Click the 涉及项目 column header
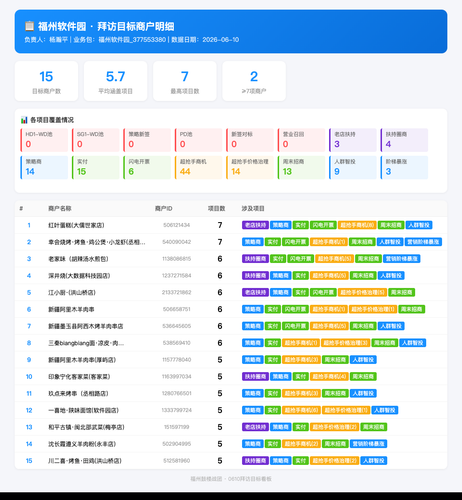The image size is (462, 500). pyautogui.click(x=253, y=209)
